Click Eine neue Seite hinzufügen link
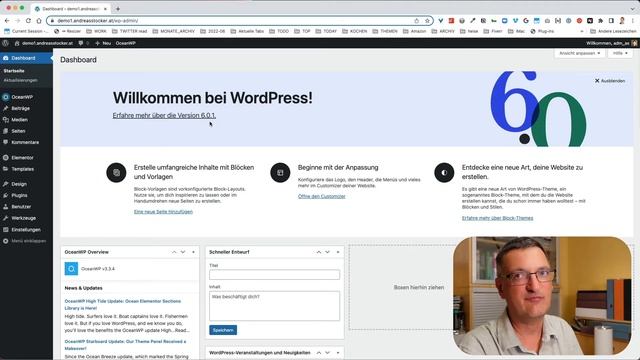 [163, 212]
